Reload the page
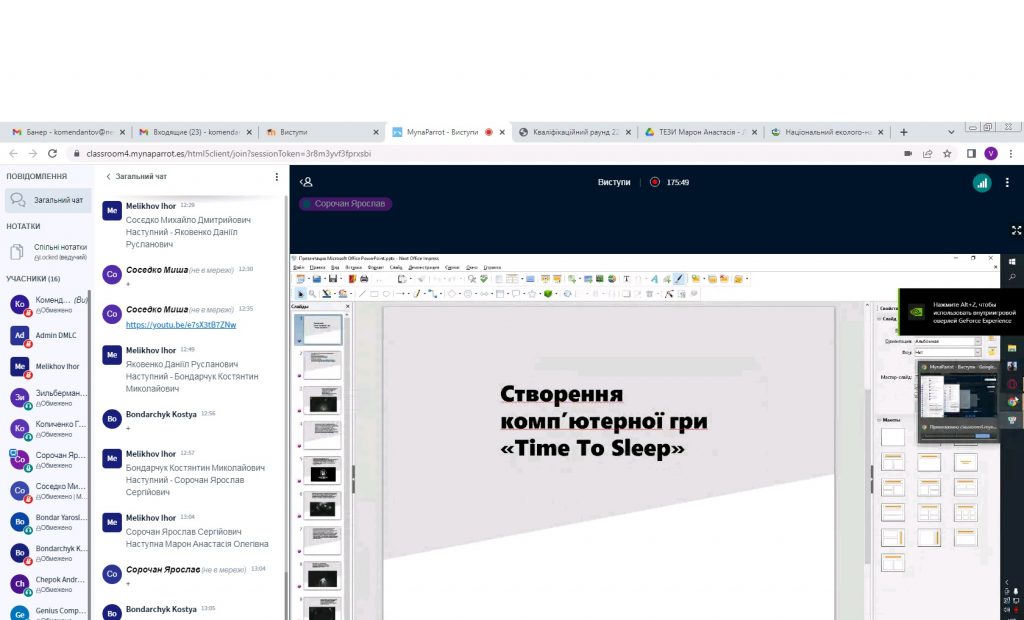The image size is (1024, 620). click(52, 154)
